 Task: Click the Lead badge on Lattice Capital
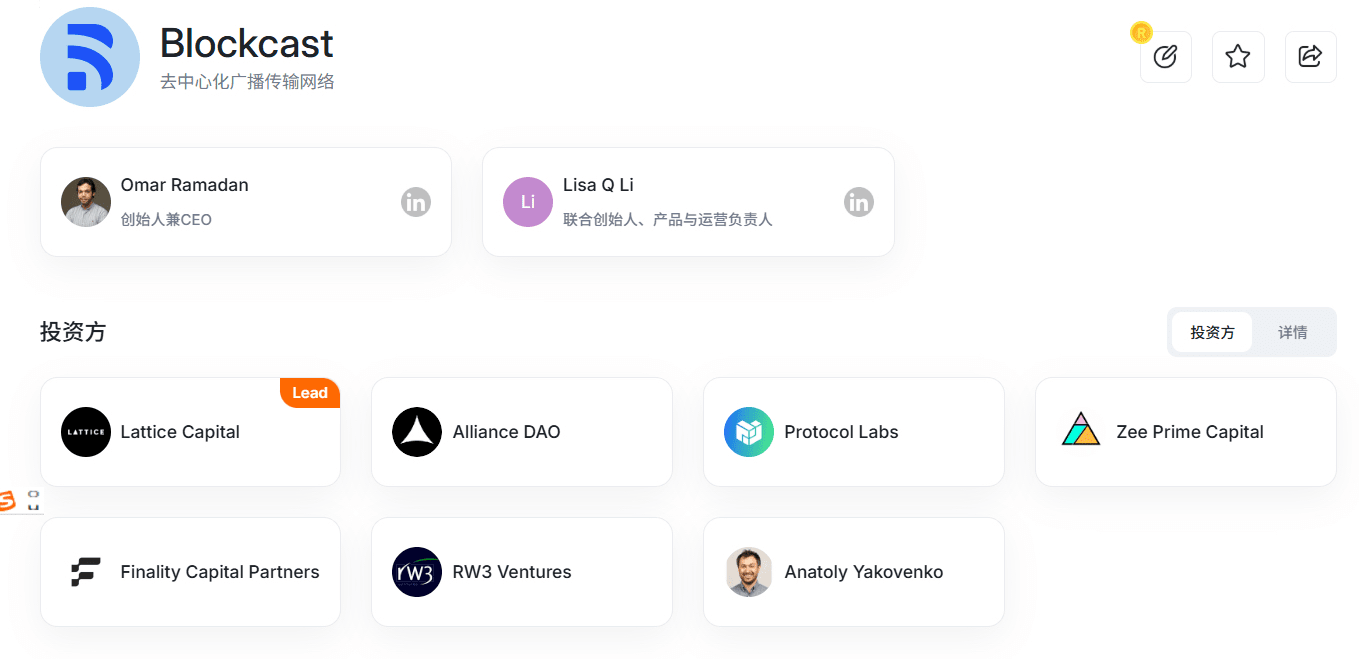(310, 393)
